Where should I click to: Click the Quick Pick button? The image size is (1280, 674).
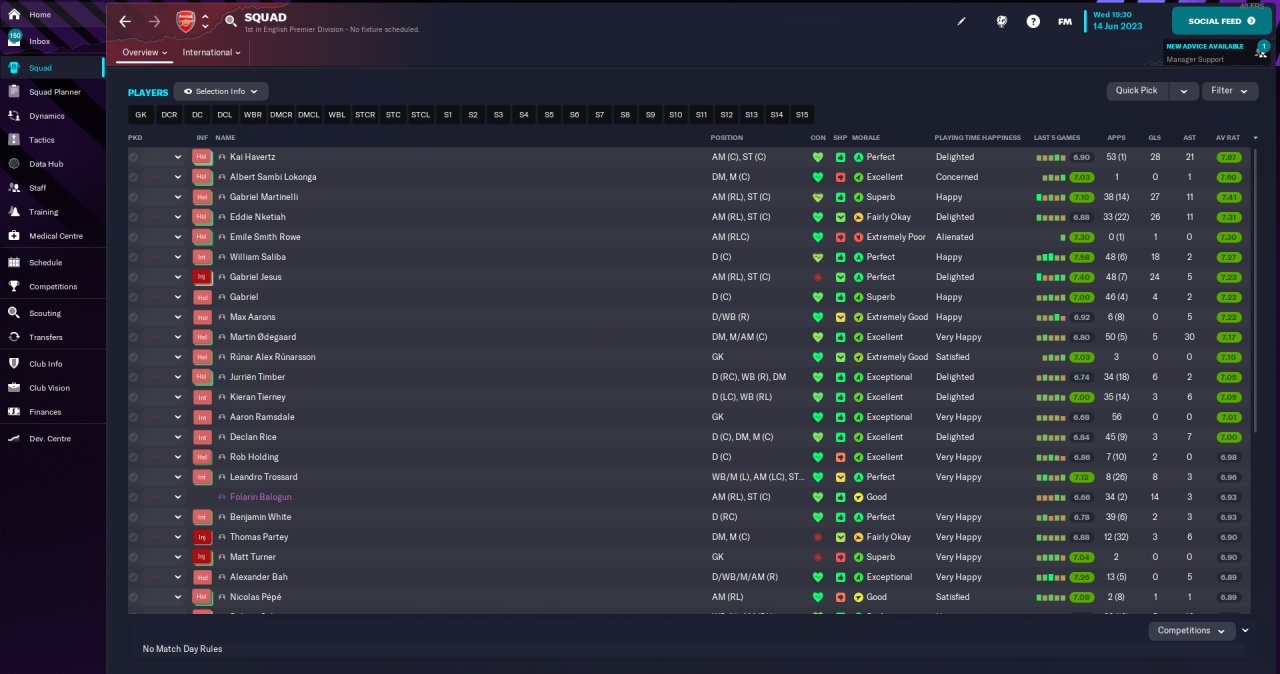click(x=1137, y=90)
